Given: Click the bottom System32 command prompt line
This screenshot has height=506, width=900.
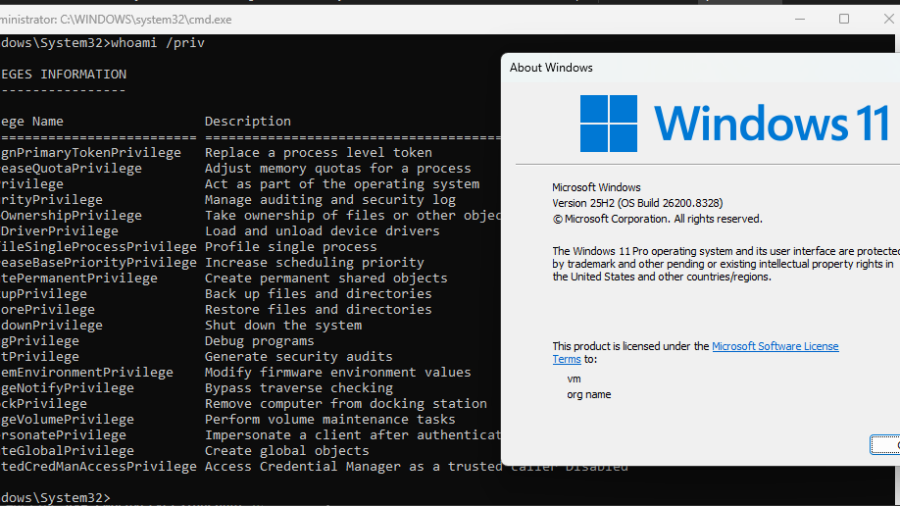Looking at the screenshot, I should point(55,497).
